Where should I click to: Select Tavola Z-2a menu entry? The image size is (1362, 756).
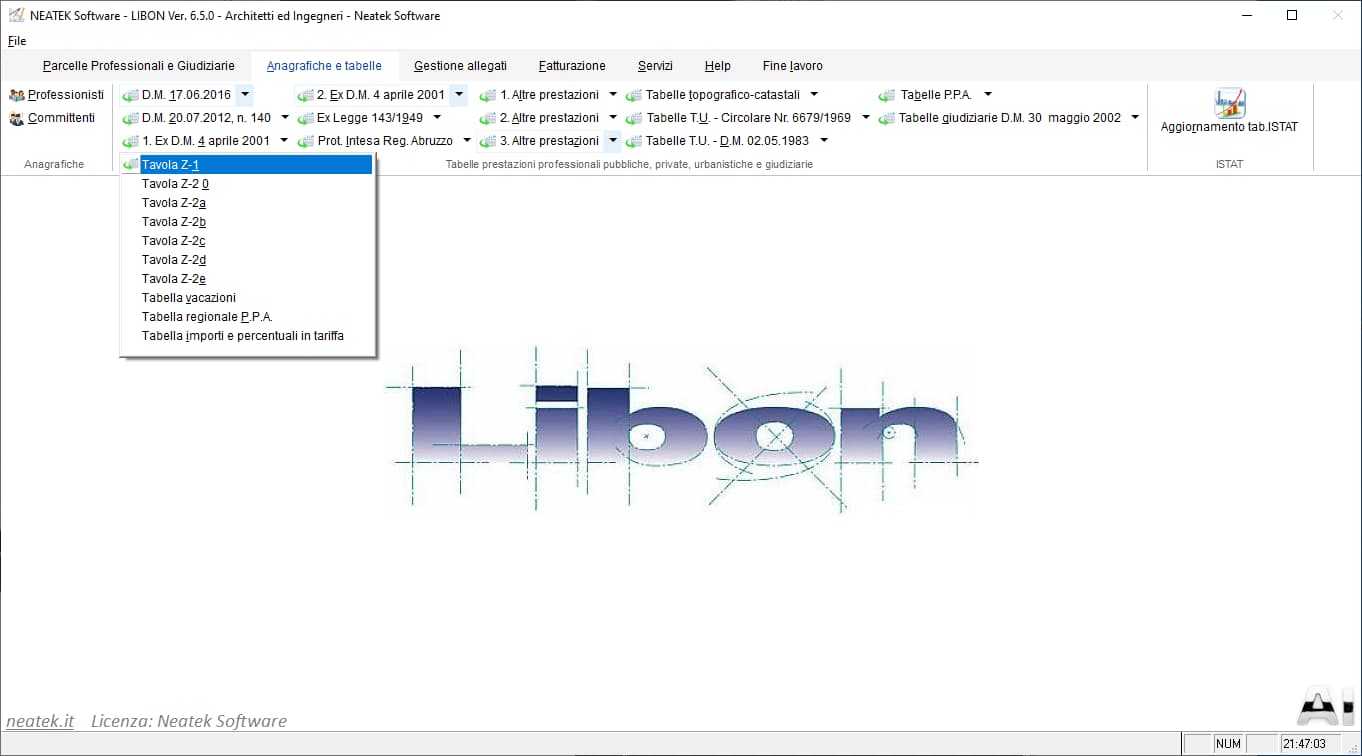(247, 203)
